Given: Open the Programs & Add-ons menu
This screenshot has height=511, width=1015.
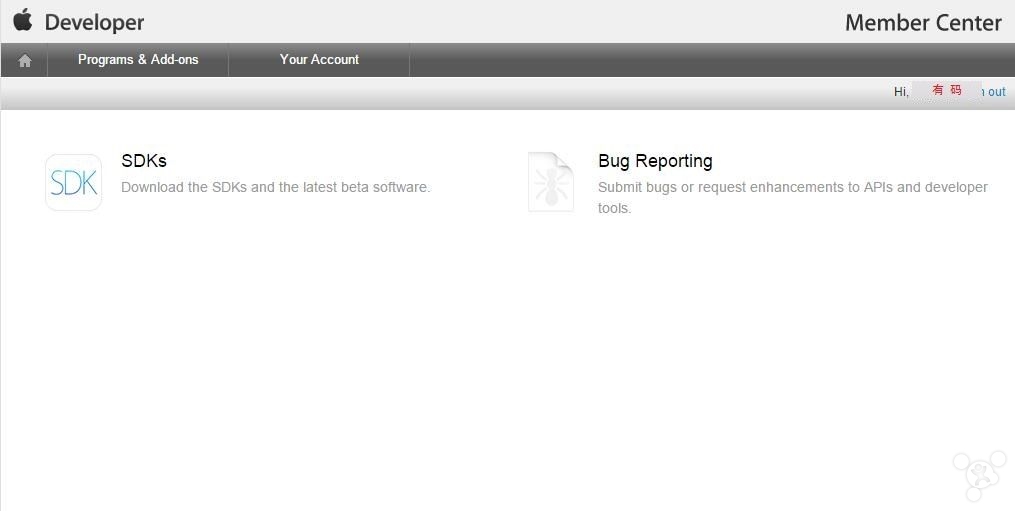Looking at the screenshot, I should tap(138, 60).
